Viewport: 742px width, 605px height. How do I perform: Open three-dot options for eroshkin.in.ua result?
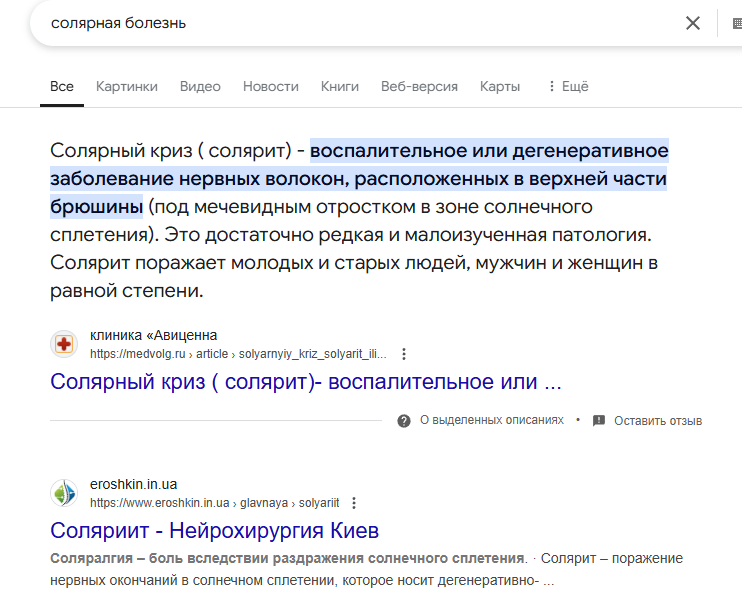(354, 503)
